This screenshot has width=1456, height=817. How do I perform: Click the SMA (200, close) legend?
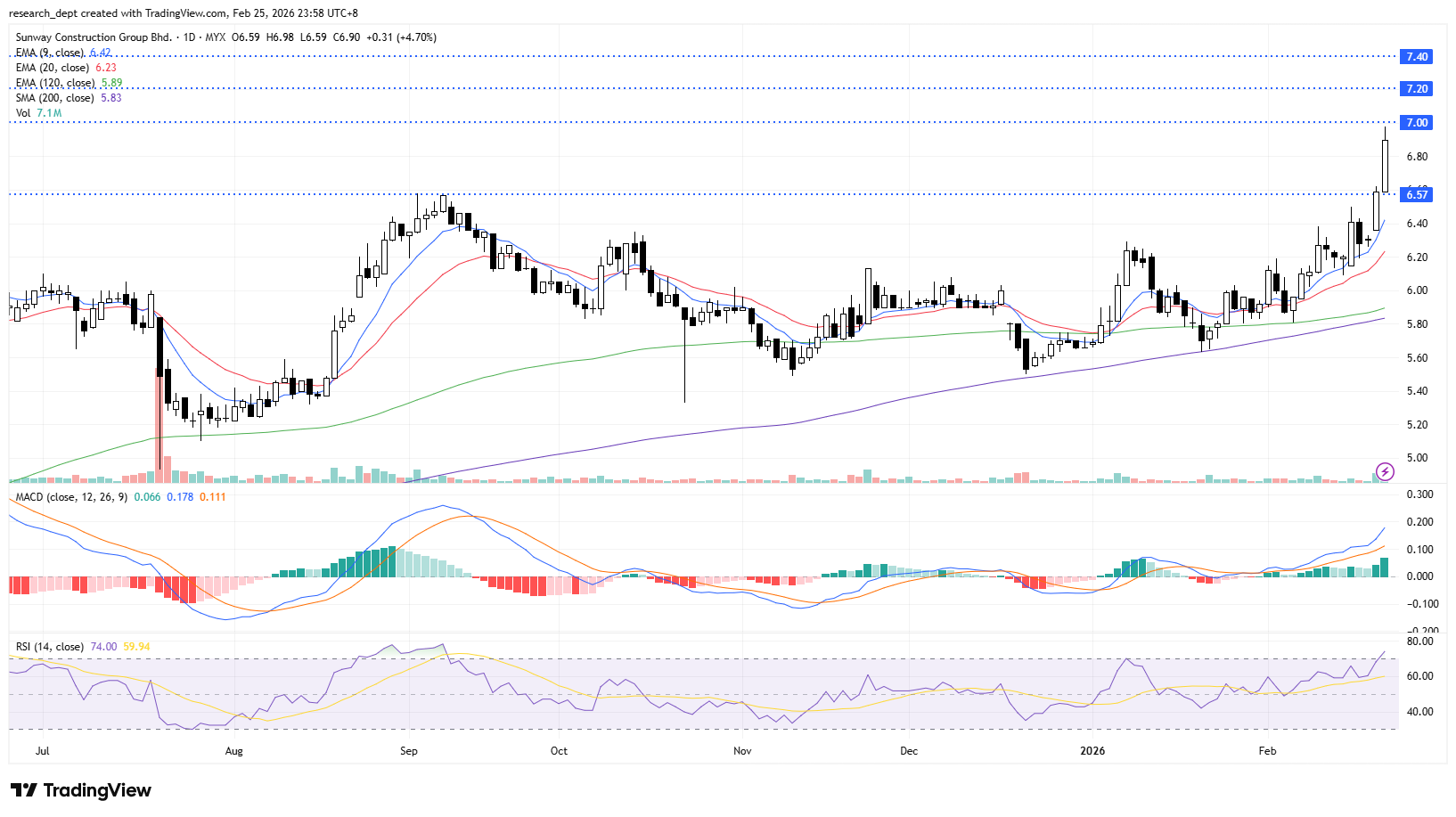click(54, 98)
